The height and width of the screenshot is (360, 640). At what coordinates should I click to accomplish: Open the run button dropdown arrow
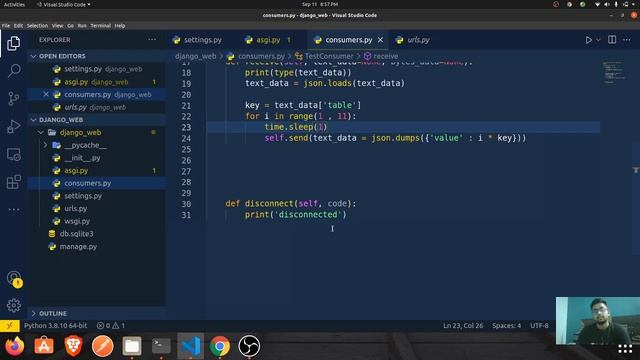pyautogui.click(x=598, y=40)
